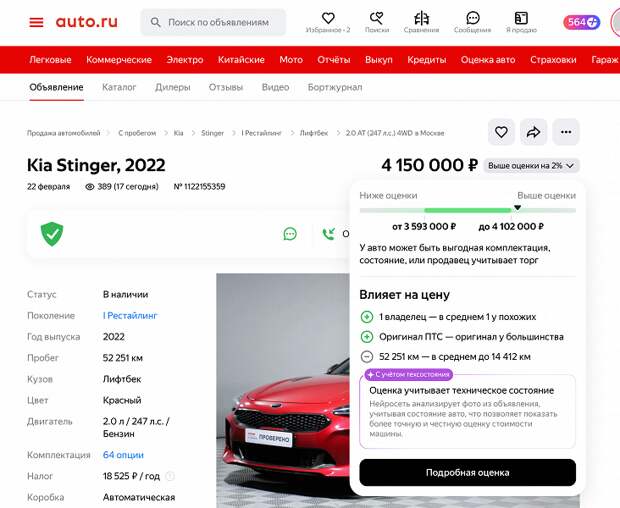Open Я продаю icon
Viewport: 620px width, 508px height.
point(521,18)
